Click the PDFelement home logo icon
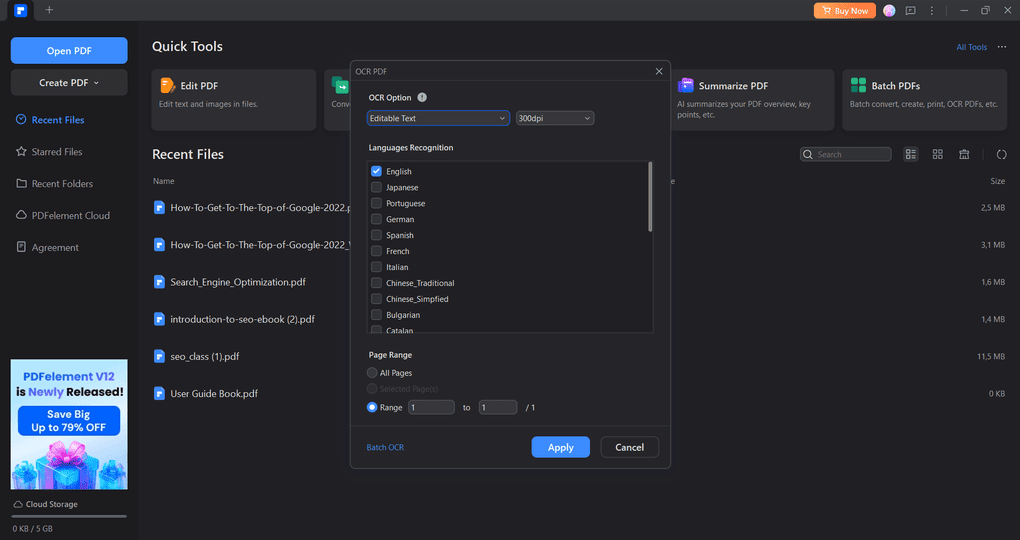 click(20, 10)
